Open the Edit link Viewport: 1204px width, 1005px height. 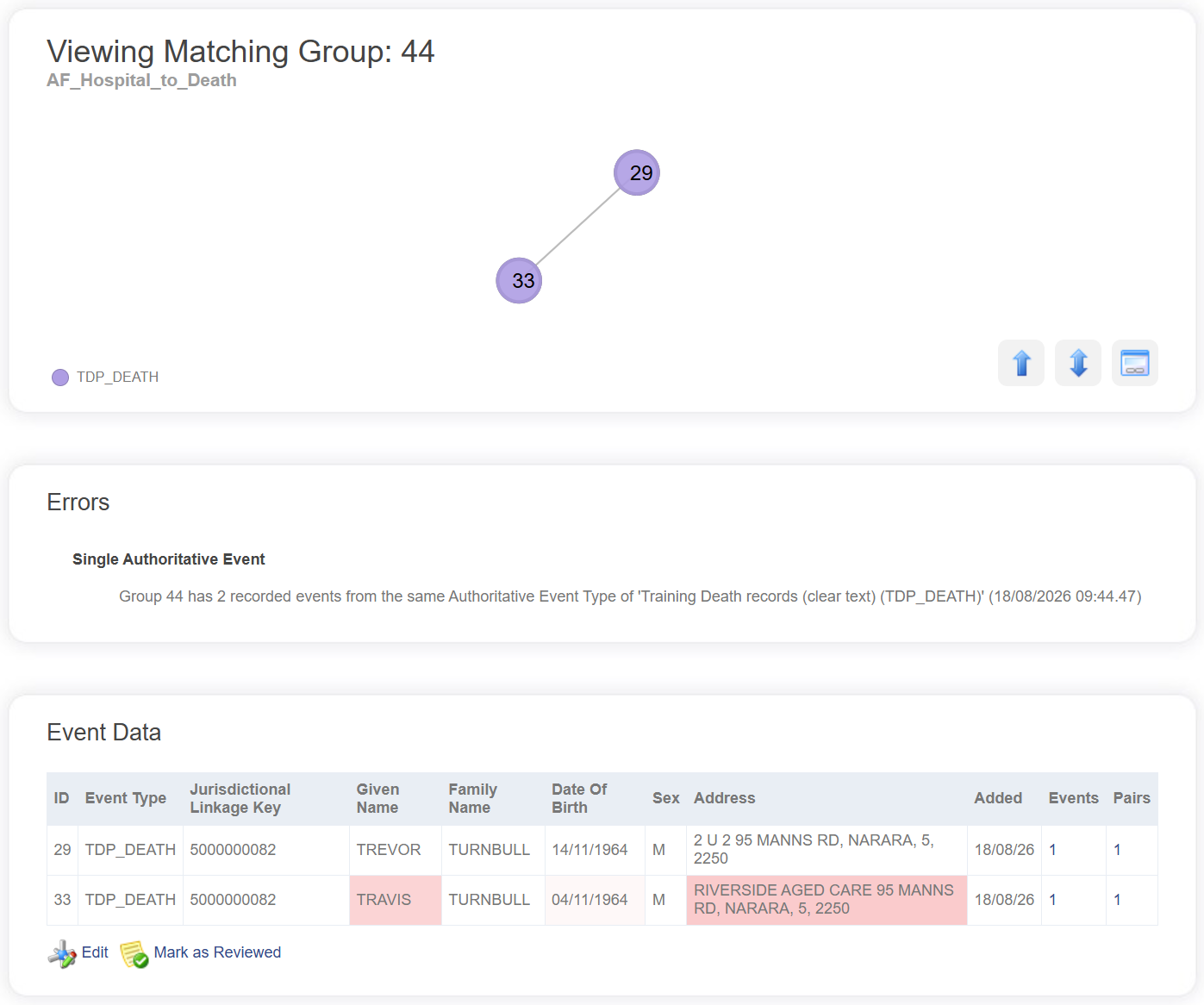pyautogui.click(x=95, y=952)
